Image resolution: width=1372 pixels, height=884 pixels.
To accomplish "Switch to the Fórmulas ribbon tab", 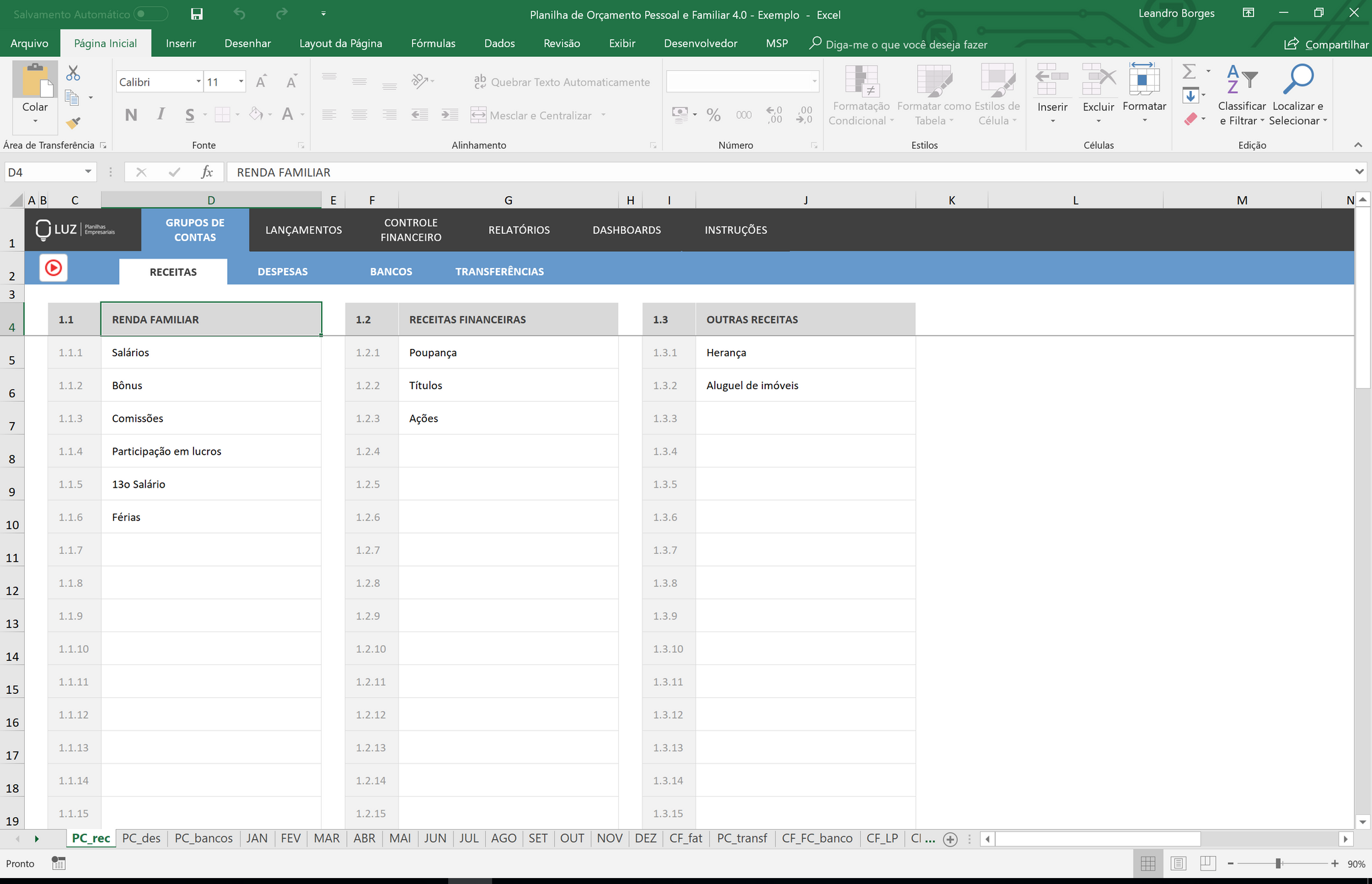I will (433, 44).
